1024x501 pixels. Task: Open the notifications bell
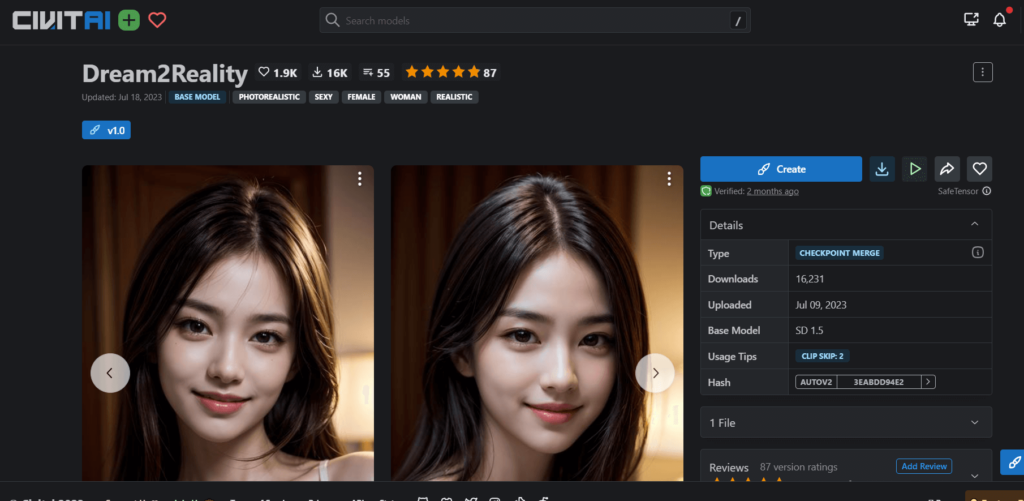tap(999, 20)
